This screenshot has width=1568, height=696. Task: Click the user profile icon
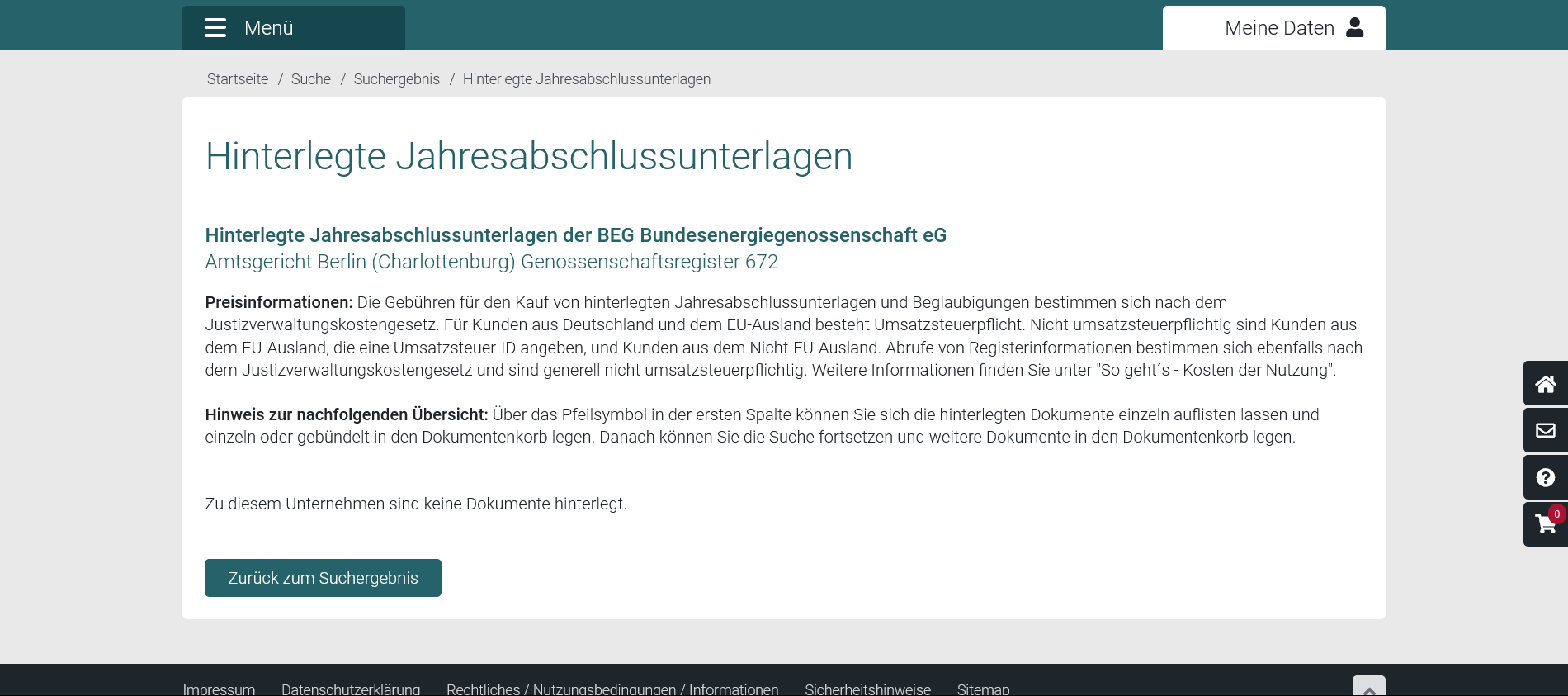tap(1354, 28)
